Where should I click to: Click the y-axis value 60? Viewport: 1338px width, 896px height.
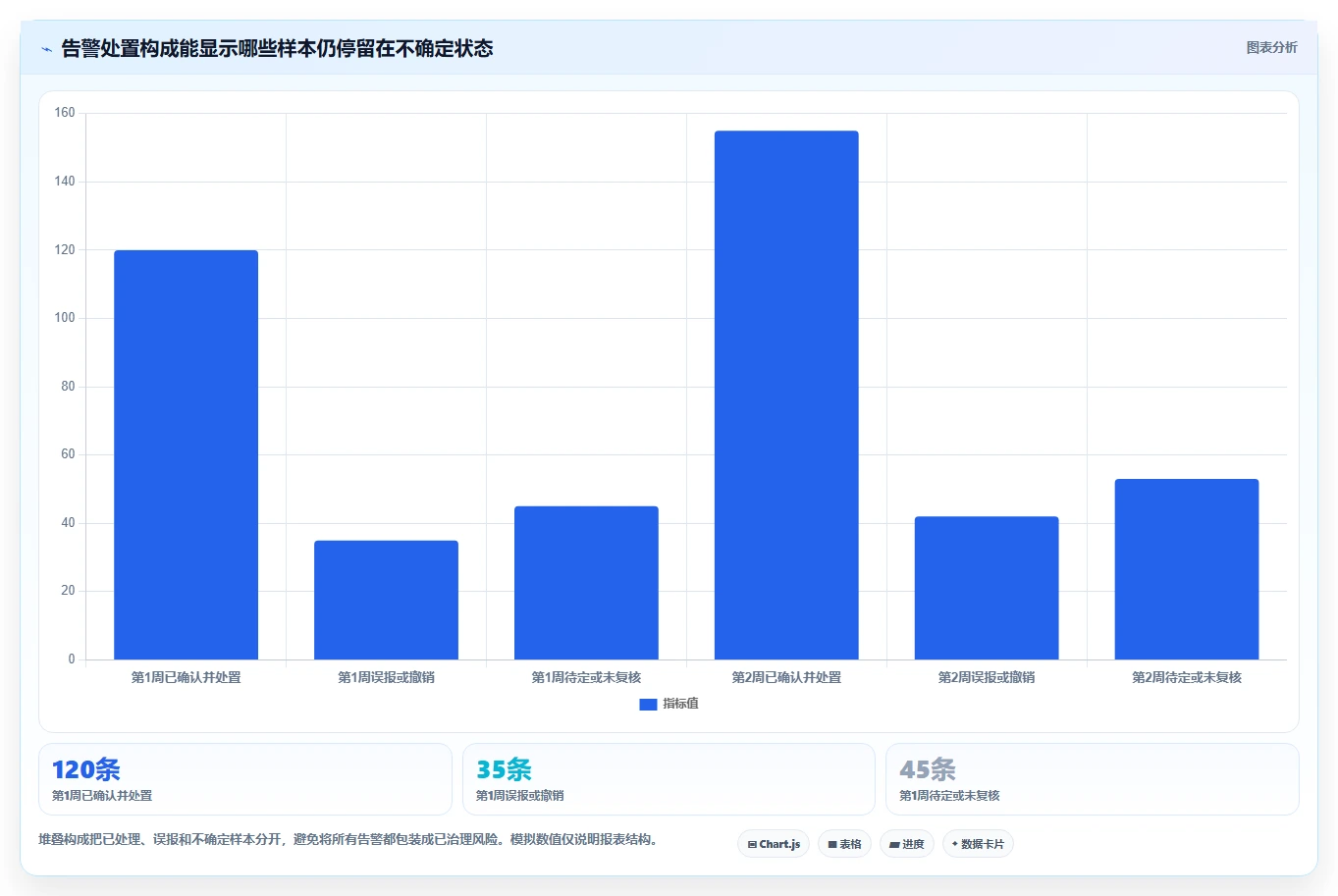tap(68, 454)
